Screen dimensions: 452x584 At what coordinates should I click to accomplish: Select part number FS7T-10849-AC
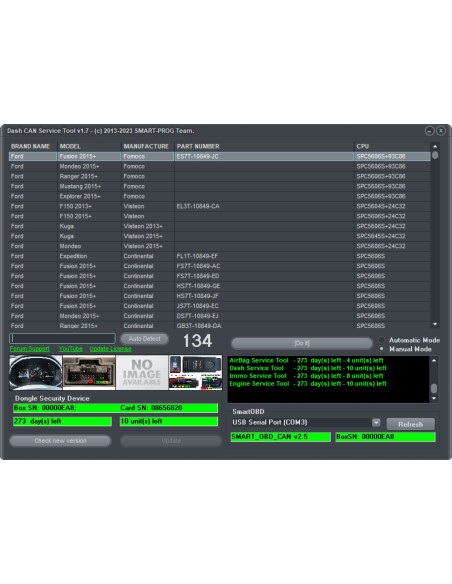pyautogui.click(x=198, y=266)
